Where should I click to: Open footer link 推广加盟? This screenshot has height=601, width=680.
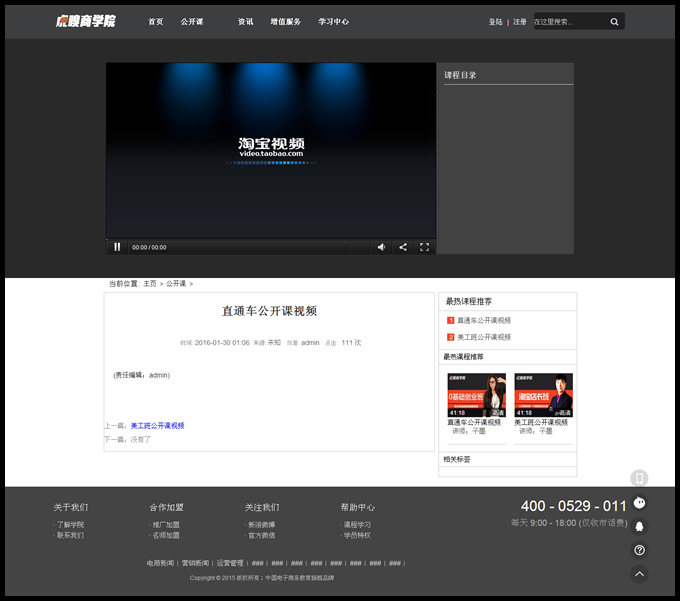pyautogui.click(x=166, y=525)
